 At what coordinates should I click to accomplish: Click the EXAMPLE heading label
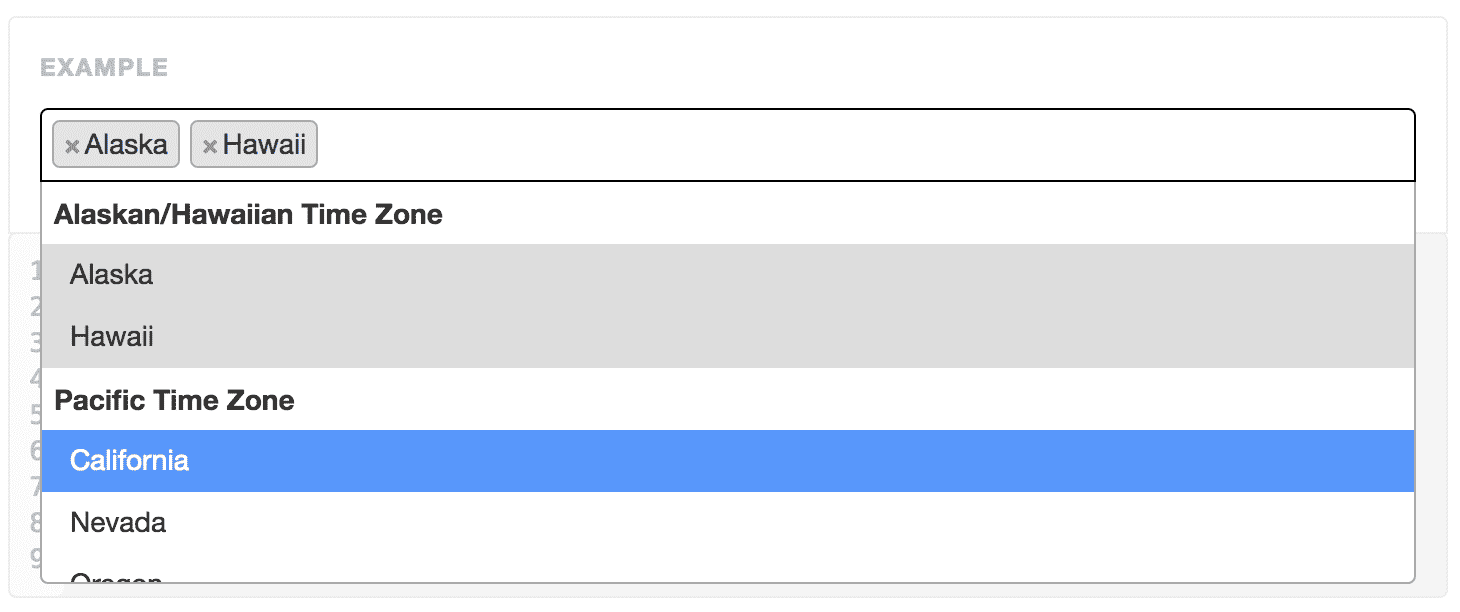(103, 67)
